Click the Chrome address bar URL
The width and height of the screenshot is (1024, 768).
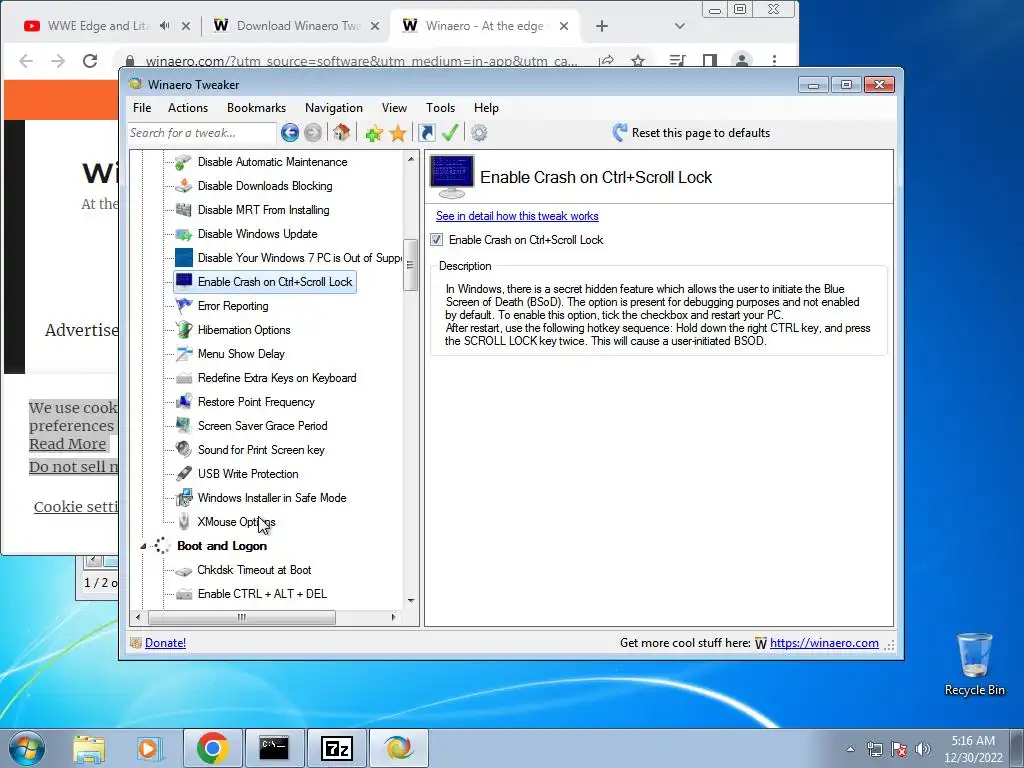[x=360, y=61]
